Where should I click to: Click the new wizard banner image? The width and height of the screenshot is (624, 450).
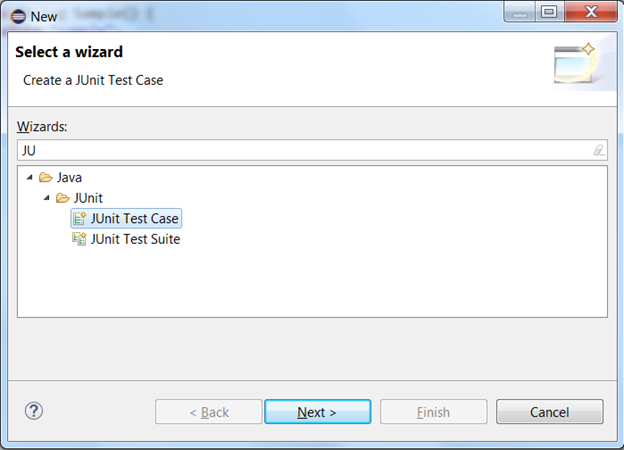[x=575, y=63]
